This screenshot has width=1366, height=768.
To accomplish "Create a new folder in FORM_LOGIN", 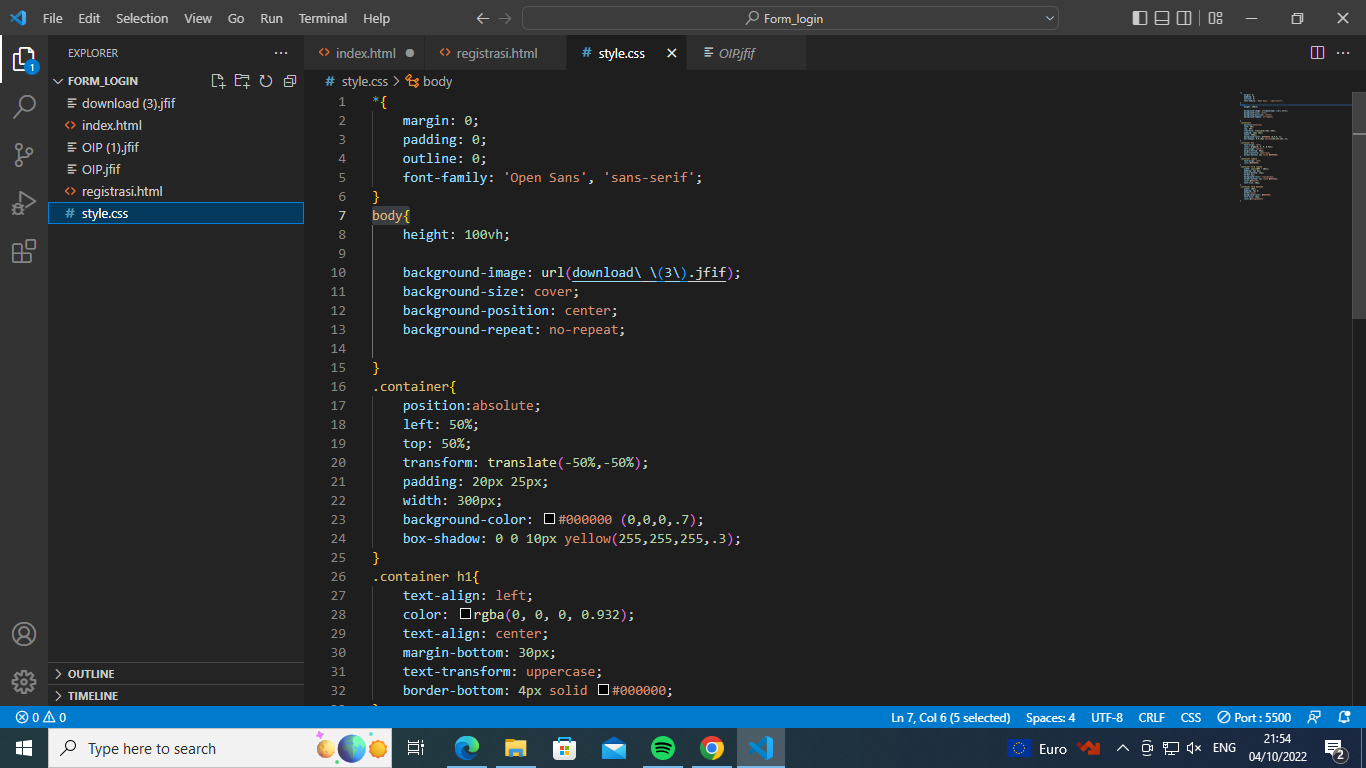I will (242, 81).
